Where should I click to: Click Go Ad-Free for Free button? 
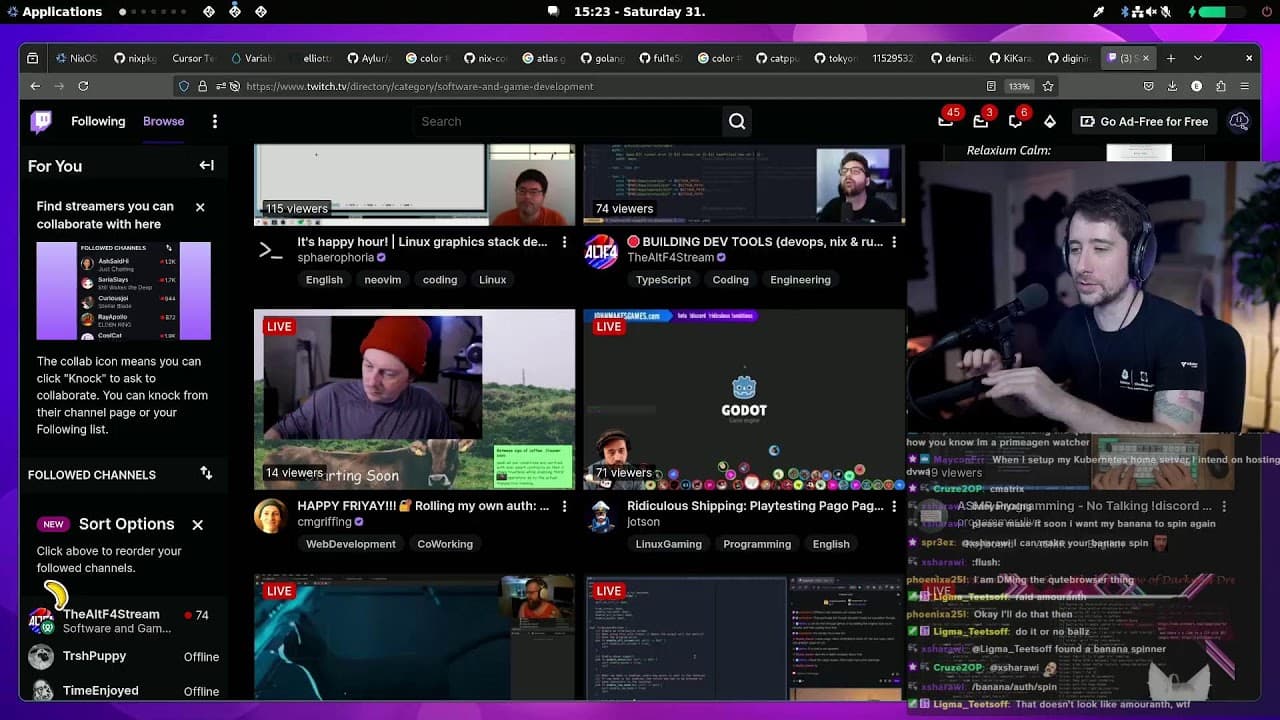pos(1143,121)
